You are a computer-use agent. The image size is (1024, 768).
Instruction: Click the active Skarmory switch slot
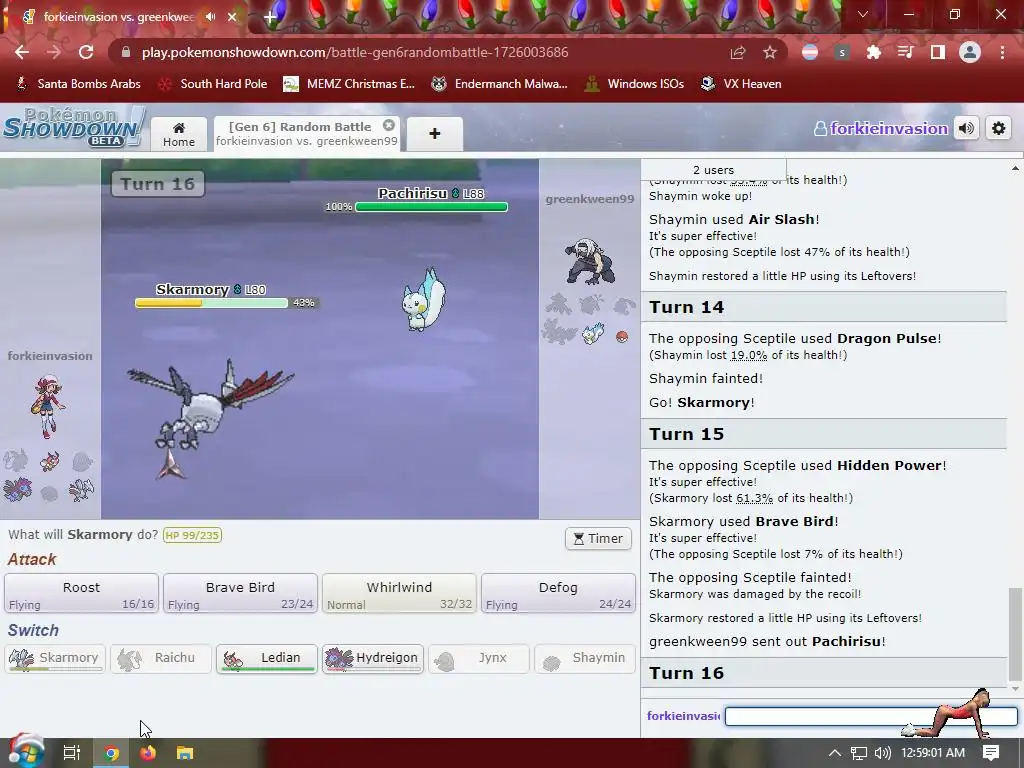pyautogui.click(x=55, y=658)
